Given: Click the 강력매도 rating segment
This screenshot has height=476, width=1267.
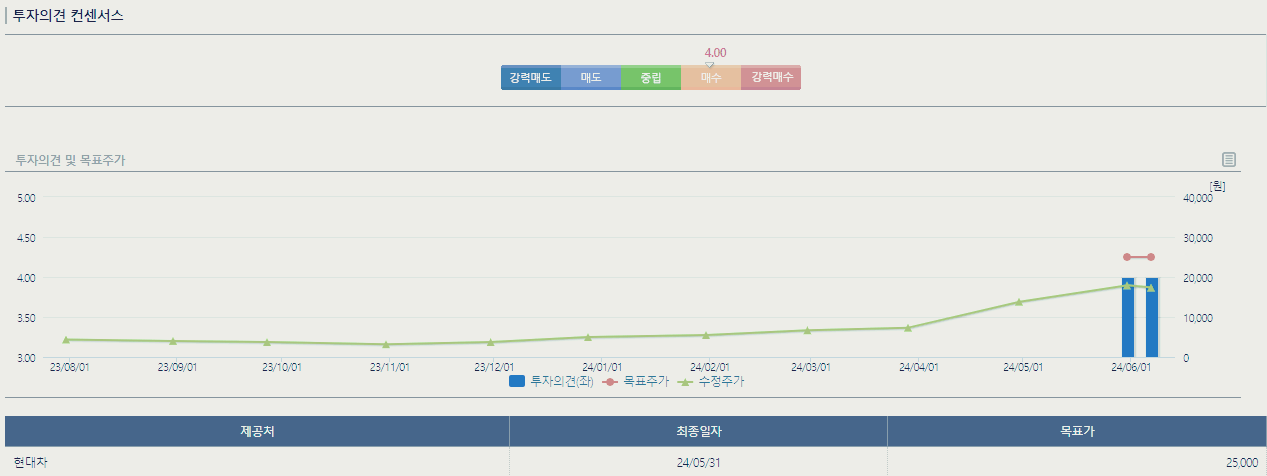Looking at the screenshot, I should coord(531,78).
